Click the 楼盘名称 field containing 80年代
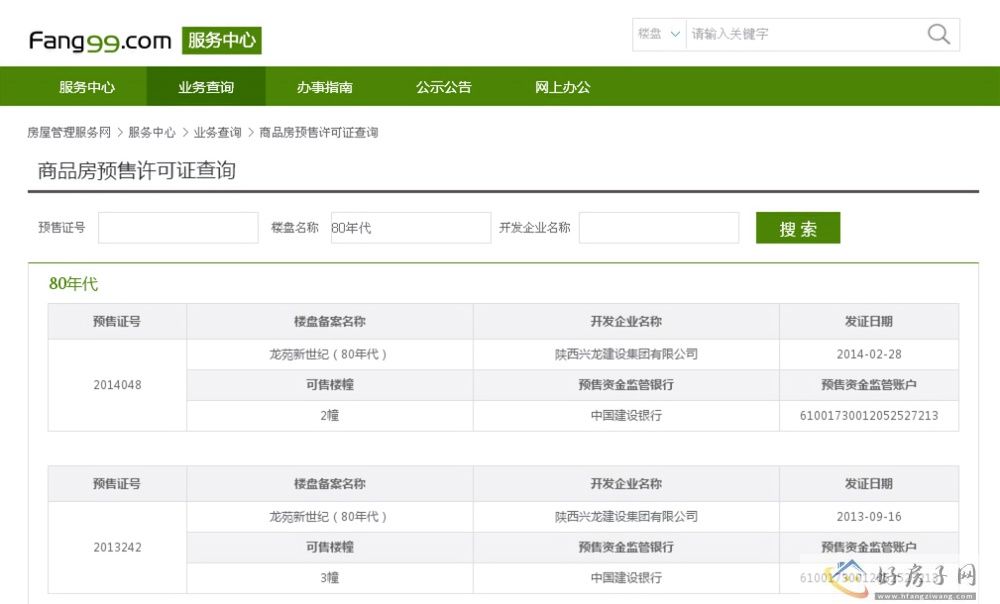1000x604 pixels. [x=410, y=228]
